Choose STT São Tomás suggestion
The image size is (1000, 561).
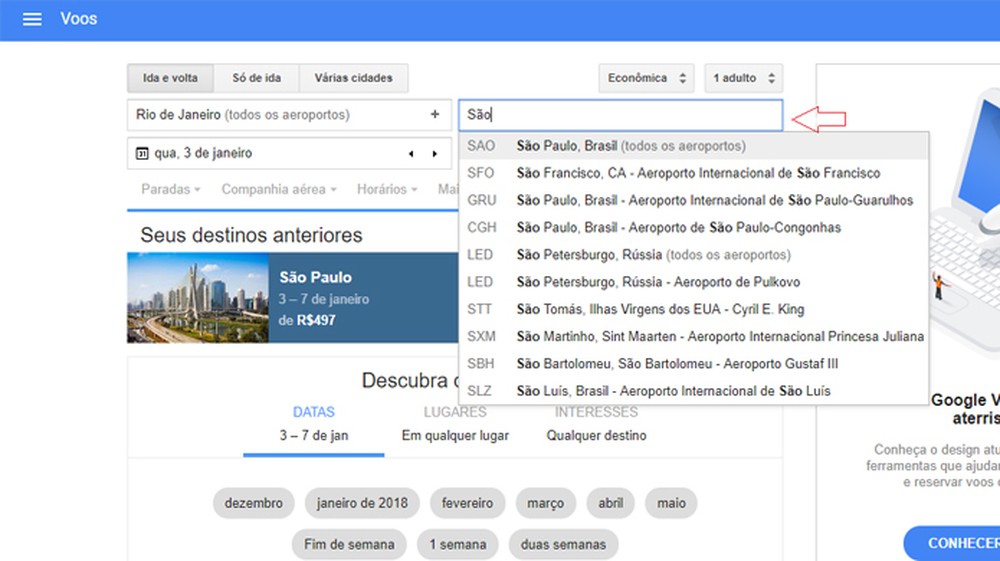click(x=693, y=309)
